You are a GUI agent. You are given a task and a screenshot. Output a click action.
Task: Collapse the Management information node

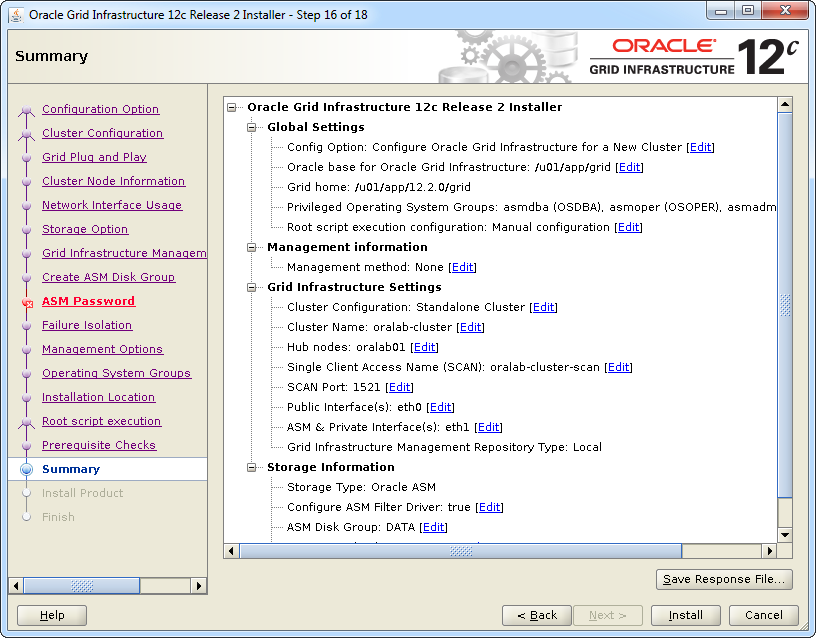(252, 247)
